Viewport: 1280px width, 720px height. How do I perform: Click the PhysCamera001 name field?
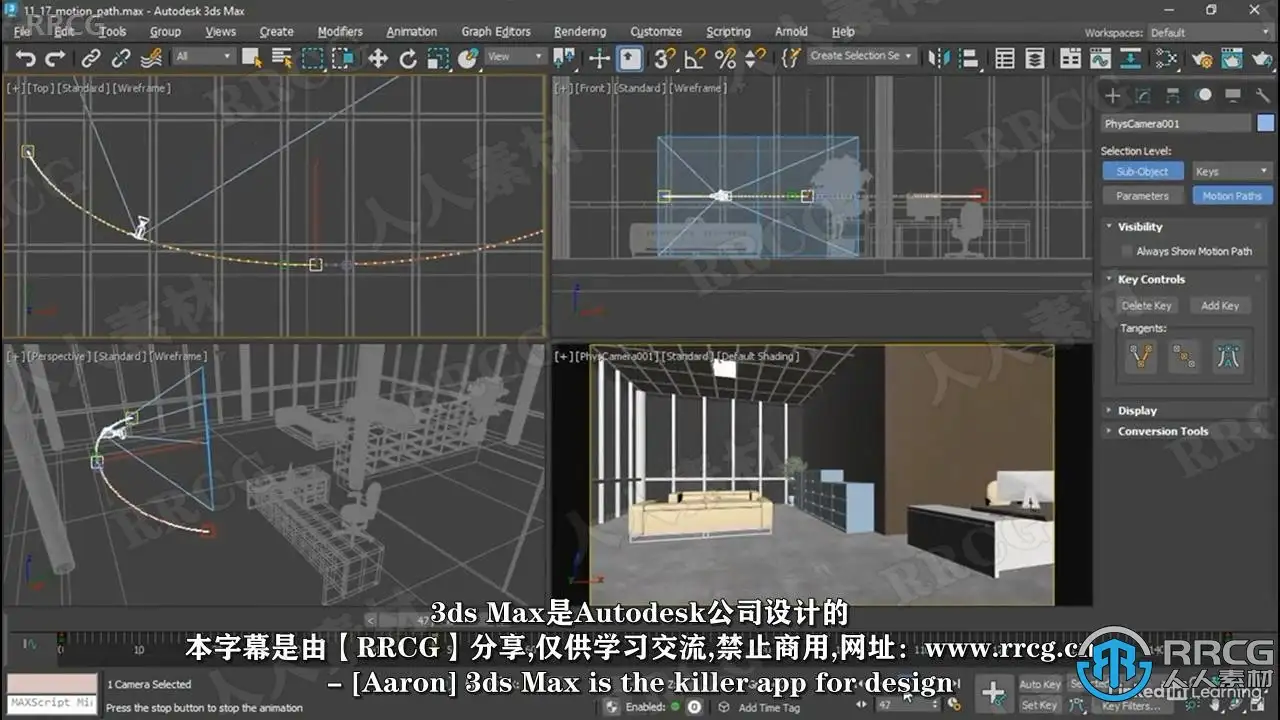pyautogui.click(x=1176, y=124)
